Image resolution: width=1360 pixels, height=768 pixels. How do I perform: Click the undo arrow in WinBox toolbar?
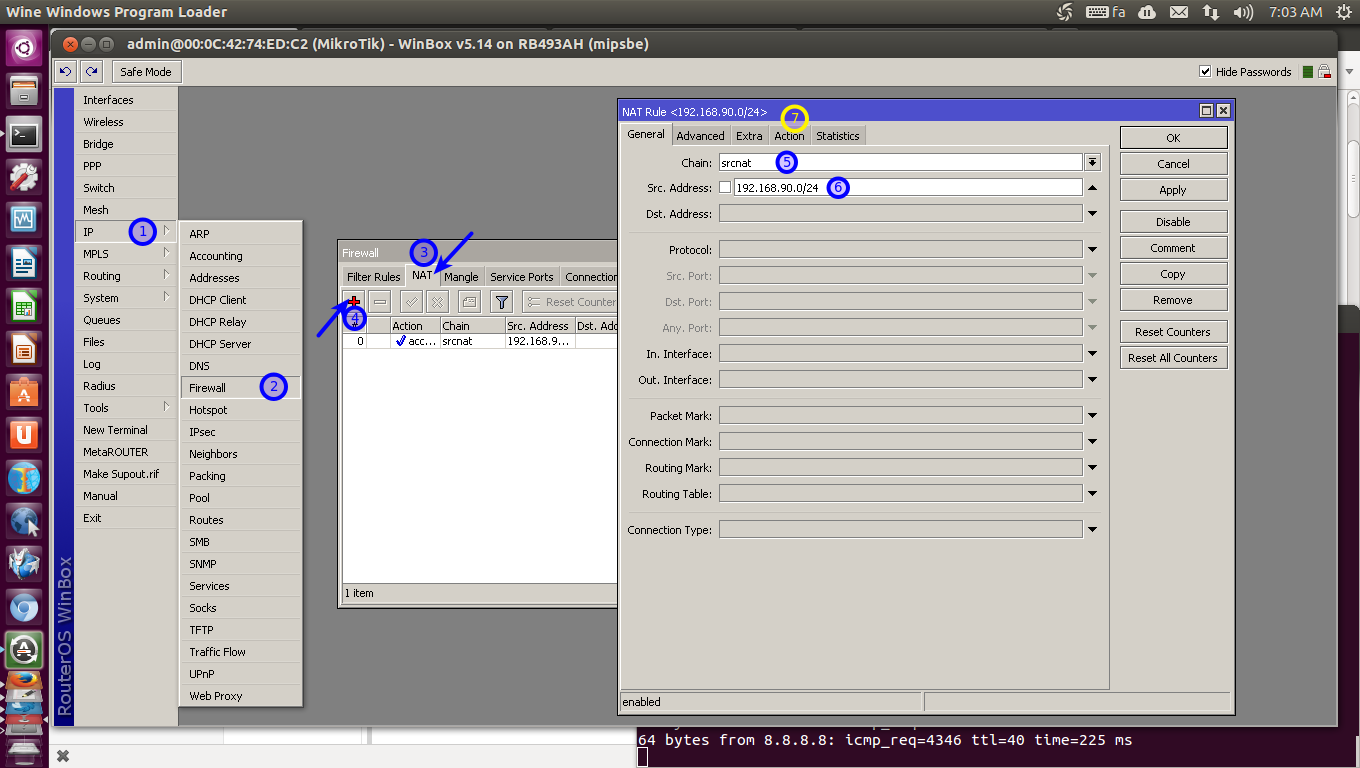(66, 71)
